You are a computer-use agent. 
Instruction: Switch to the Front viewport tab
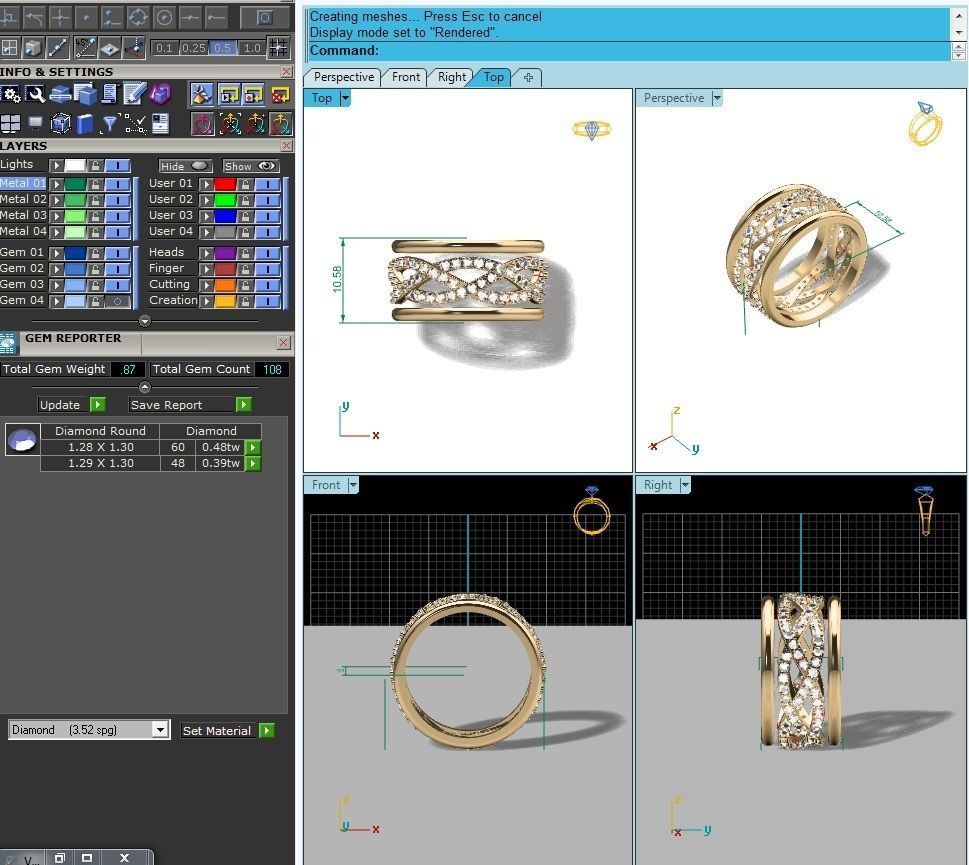coord(405,77)
